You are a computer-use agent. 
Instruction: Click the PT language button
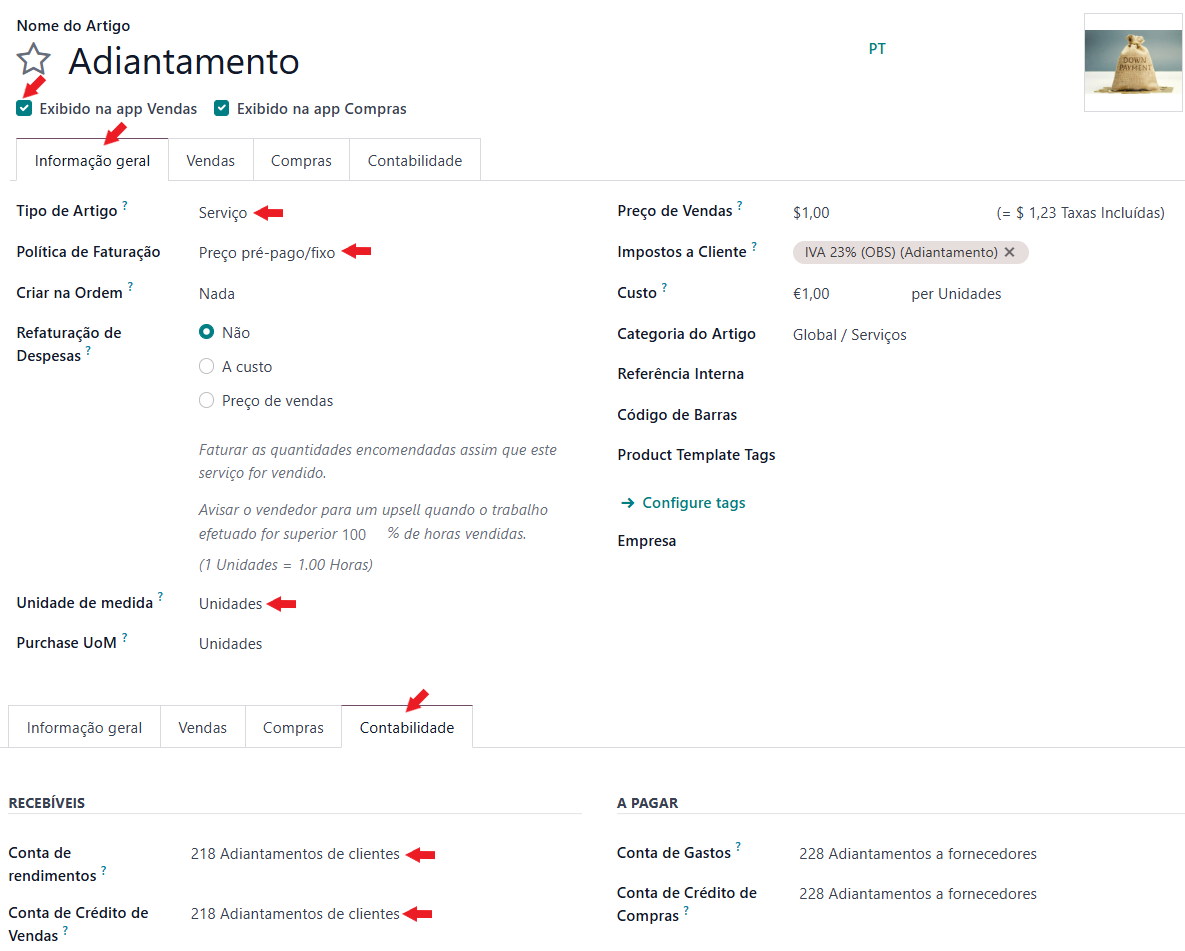tap(877, 49)
